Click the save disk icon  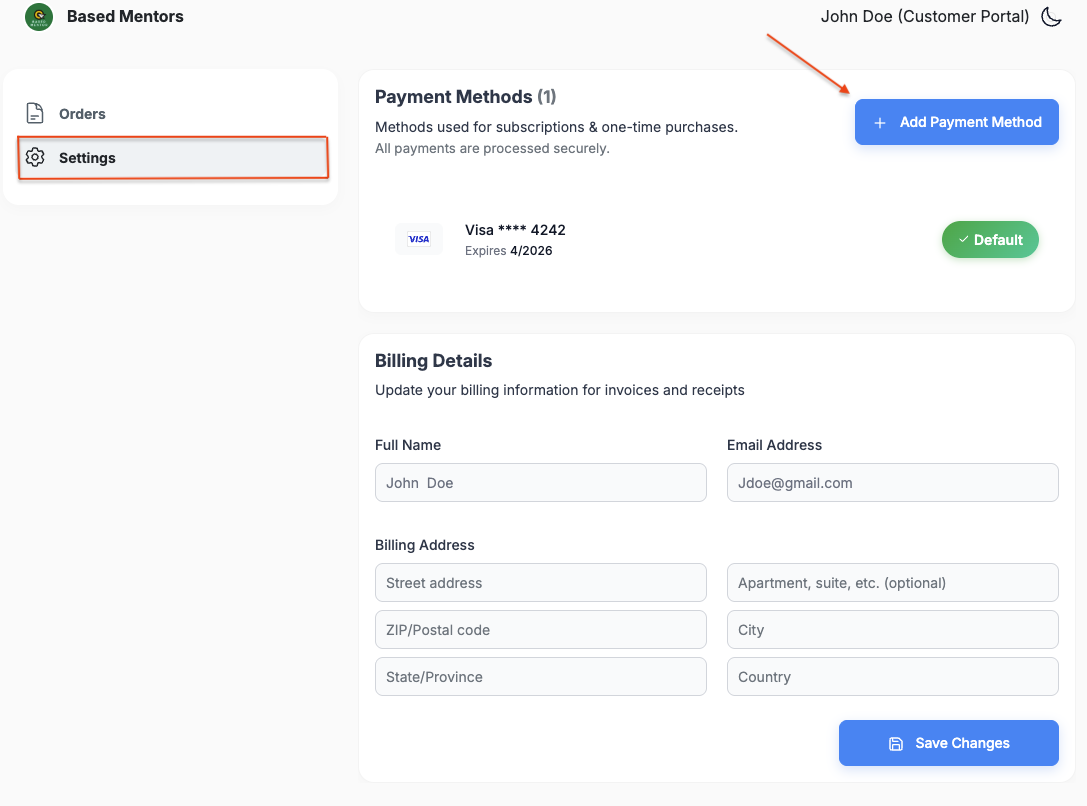pos(896,744)
